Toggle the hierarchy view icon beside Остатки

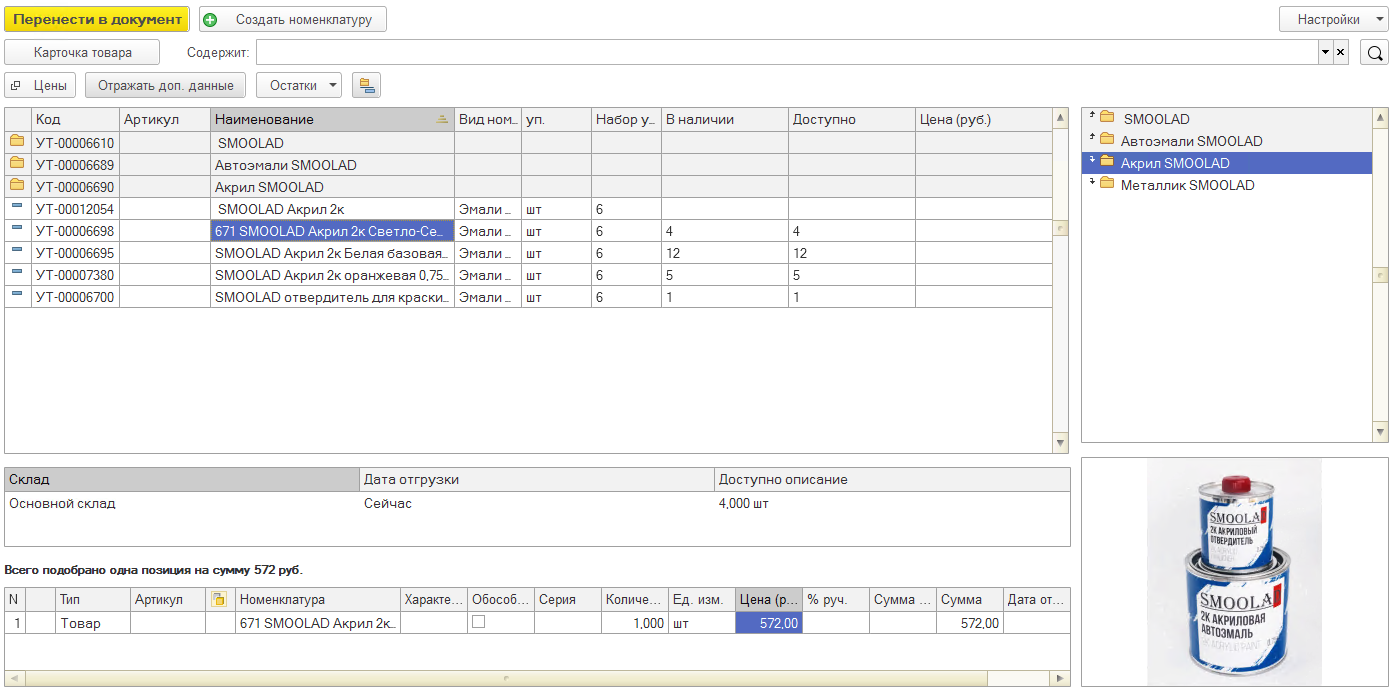tap(366, 86)
